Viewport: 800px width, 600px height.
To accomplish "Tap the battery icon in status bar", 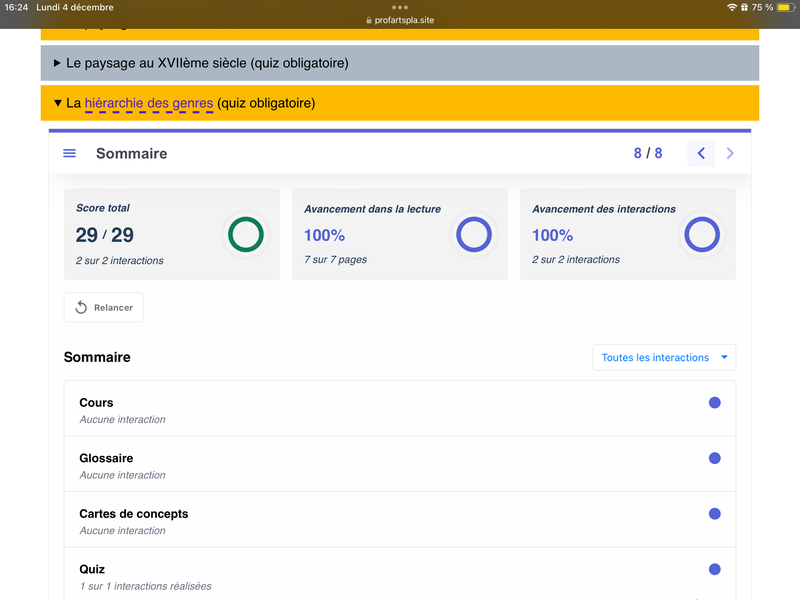I will click(x=784, y=7).
